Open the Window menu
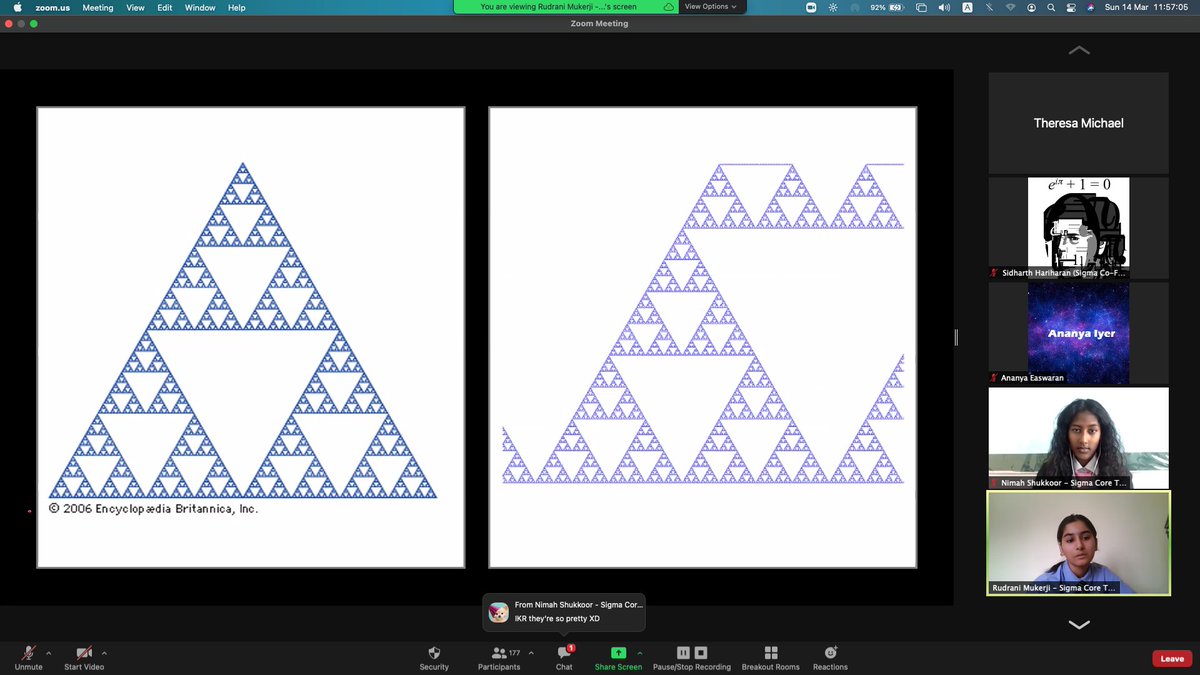 click(x=200, y=7)
